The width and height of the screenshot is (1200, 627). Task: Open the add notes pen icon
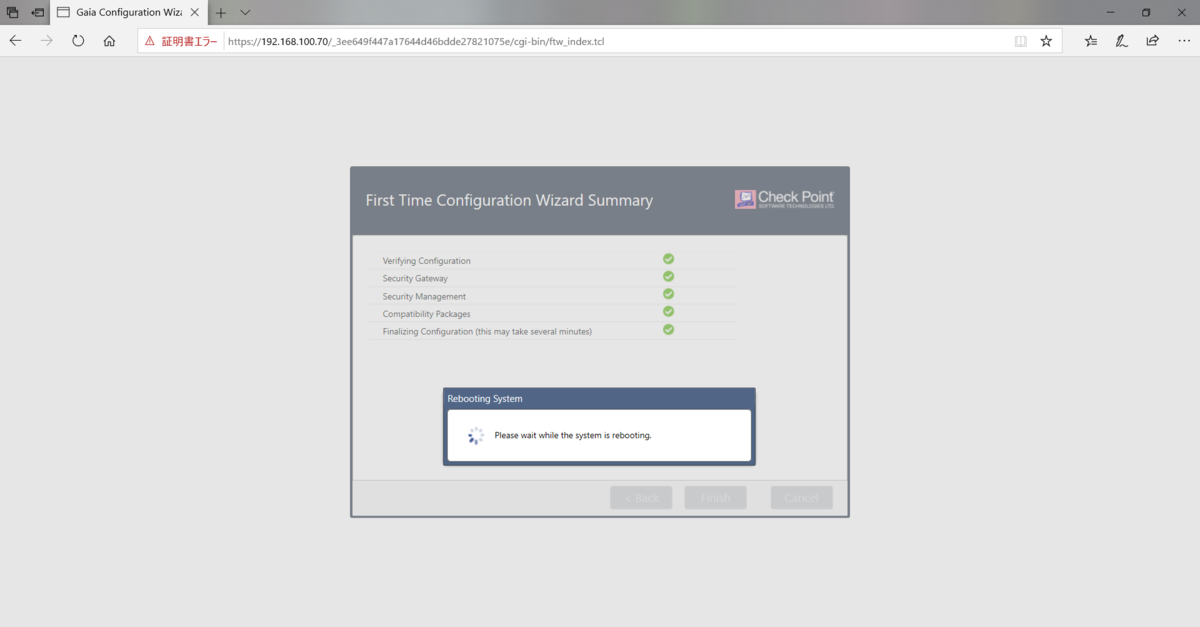[1122, 41]
